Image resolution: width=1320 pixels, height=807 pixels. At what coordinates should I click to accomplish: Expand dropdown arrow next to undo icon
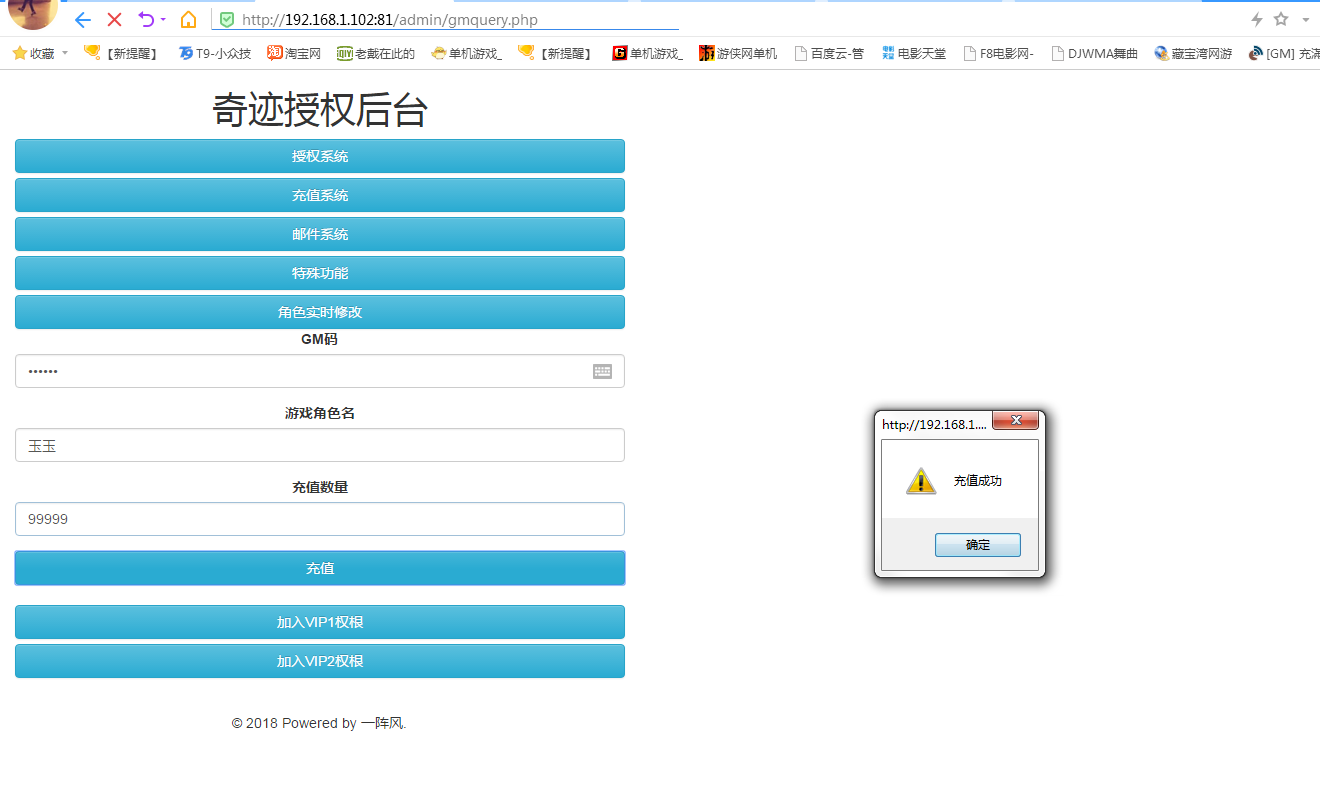point(163,20)
